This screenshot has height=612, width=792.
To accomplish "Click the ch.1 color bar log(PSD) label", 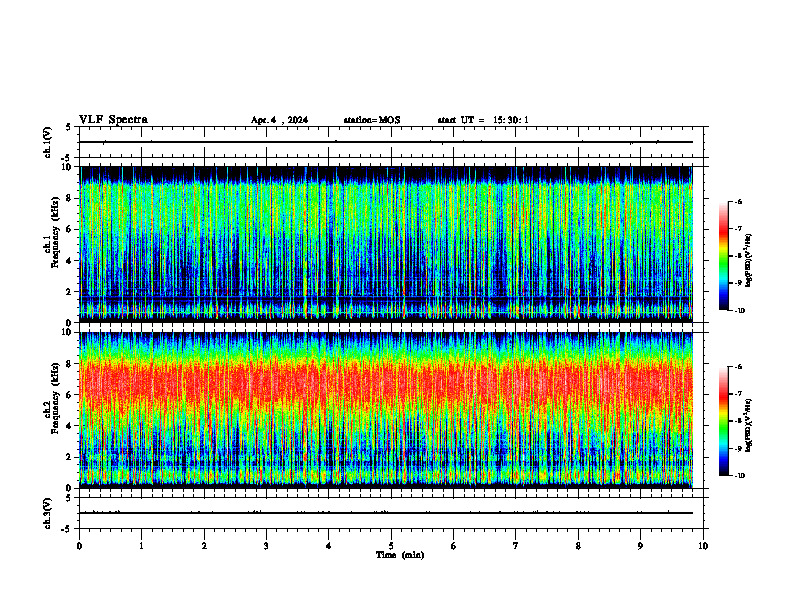I will [749, 261].
